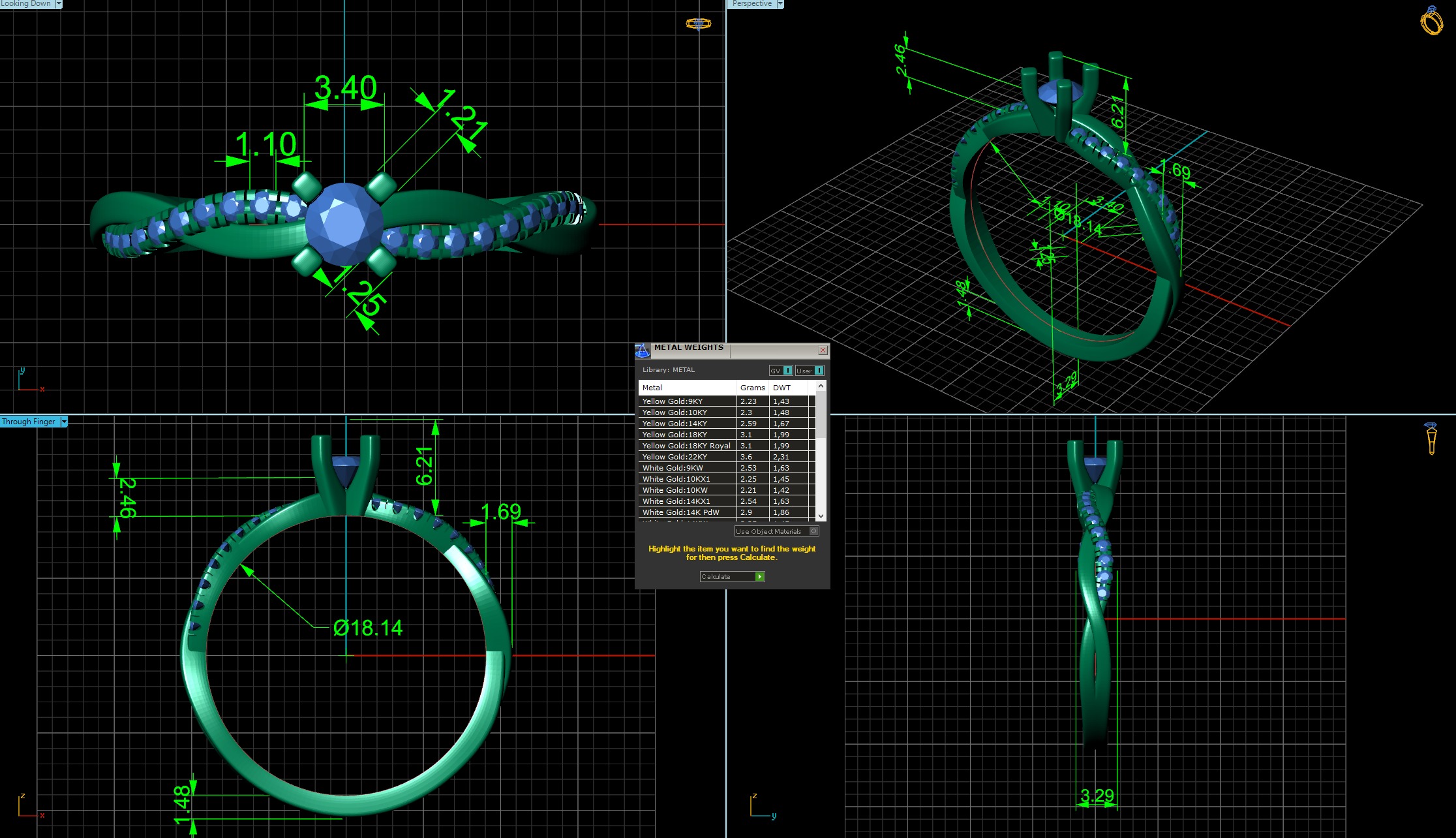This screenshot has height=838, width=1456.
Task: Click the Grams column header
Action: click(752, 388)
